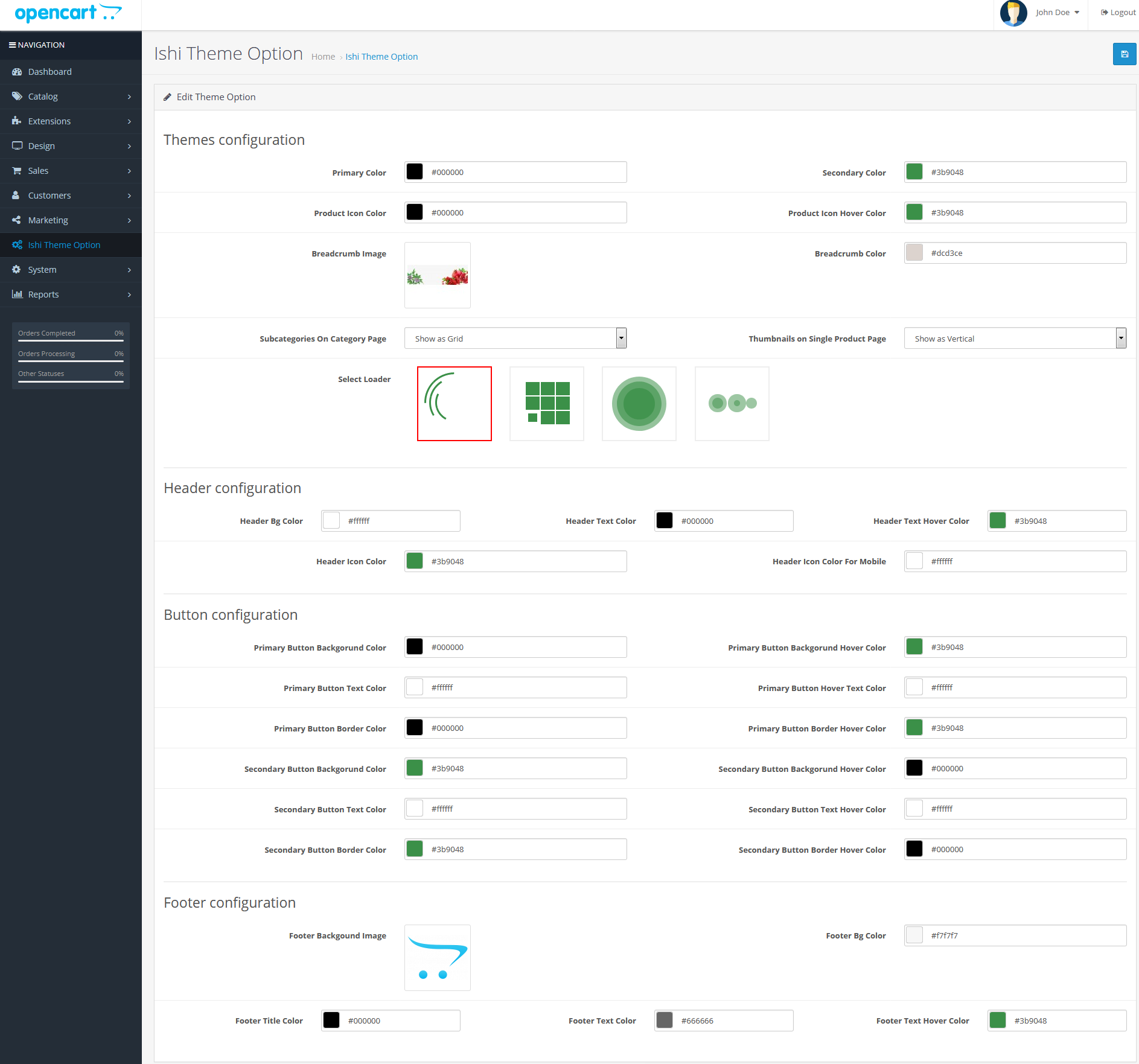Click Header Icon Color green swatch
The height and width of the screenshot is (1064, 1139).
pyautogui.click(x=415, y=561)
